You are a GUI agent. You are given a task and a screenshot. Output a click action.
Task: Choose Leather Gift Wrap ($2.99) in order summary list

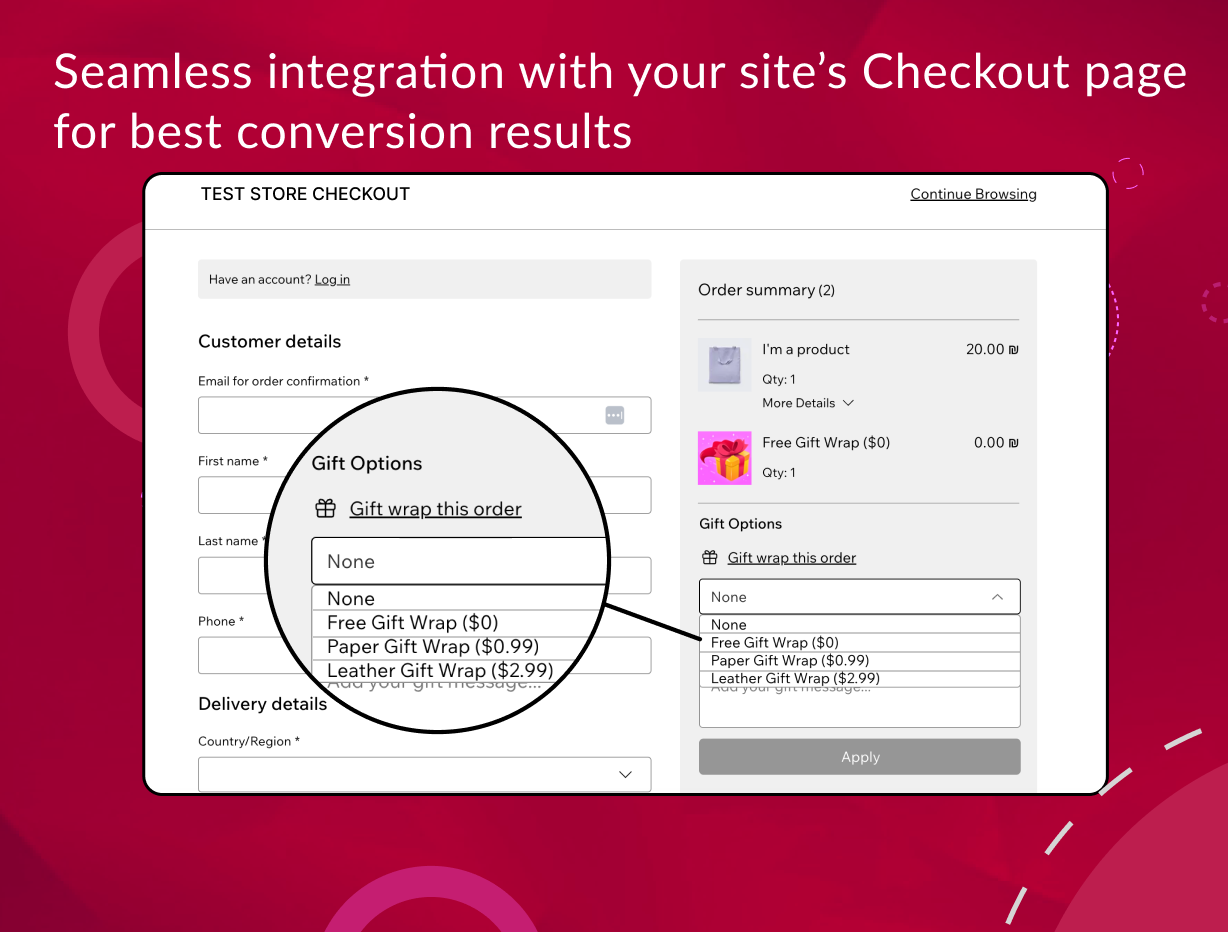click(x=860, y=679)
